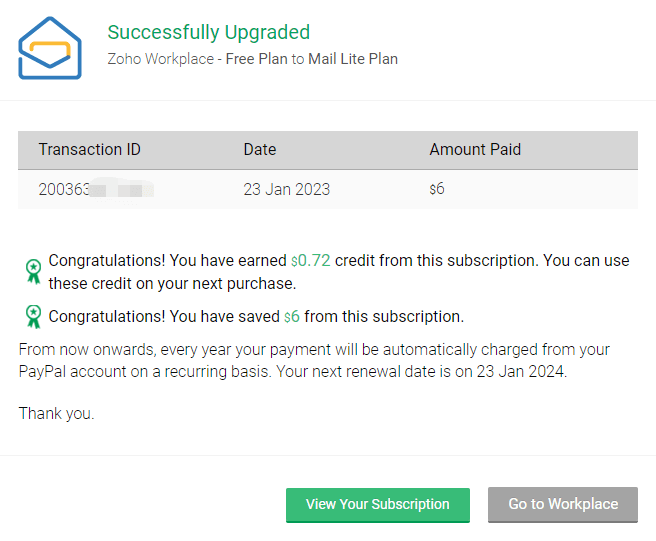Click the badge icon beside earned credit message
This screenshot has width=656, height=541.
(33, 270)
